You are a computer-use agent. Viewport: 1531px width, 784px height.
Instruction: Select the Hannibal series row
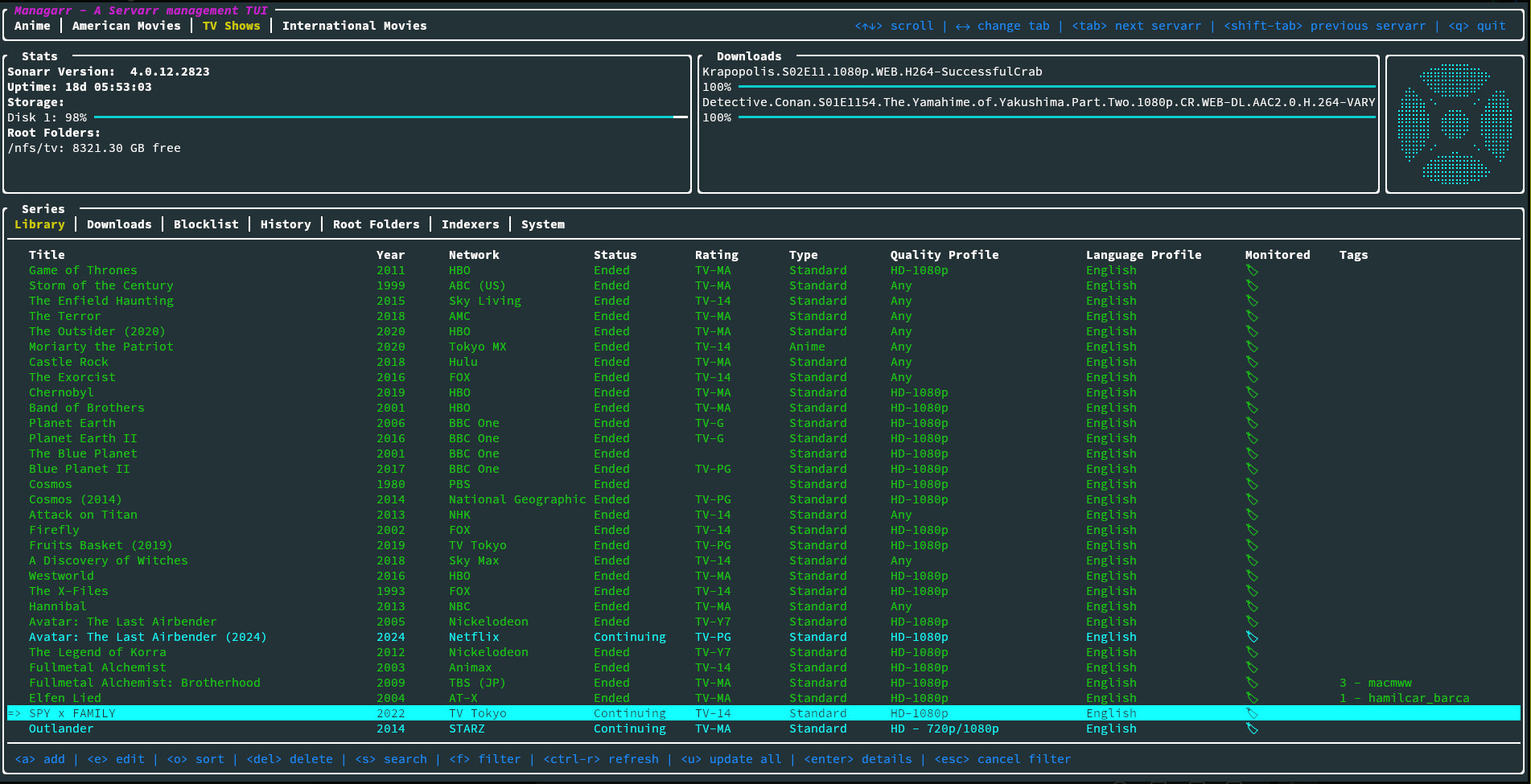pyautogui.click(x=57, y=606)
